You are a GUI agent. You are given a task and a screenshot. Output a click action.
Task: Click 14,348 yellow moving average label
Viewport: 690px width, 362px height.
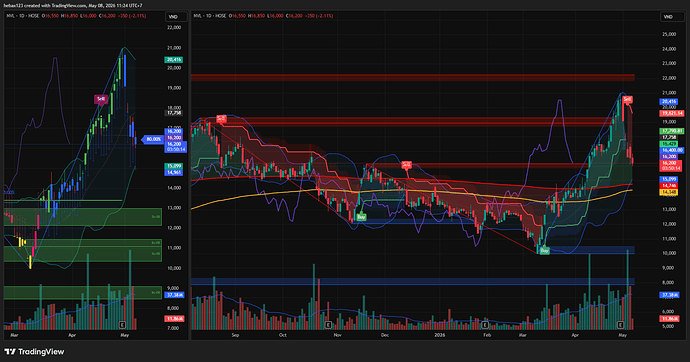pos(668,192)
